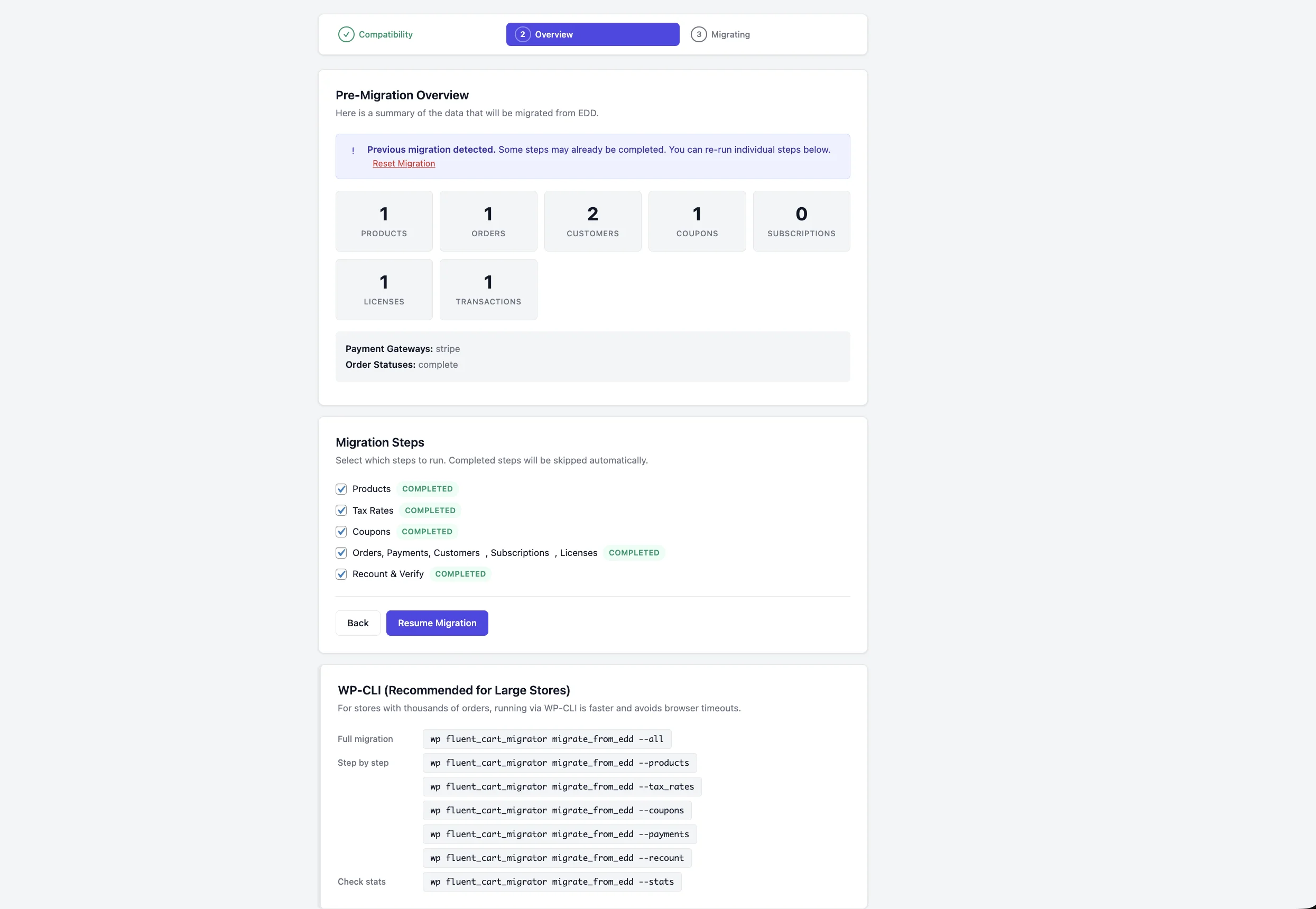Click the migrate_from_edd --products command snippet
1316x909 pixels.
(x=559, y=763)
